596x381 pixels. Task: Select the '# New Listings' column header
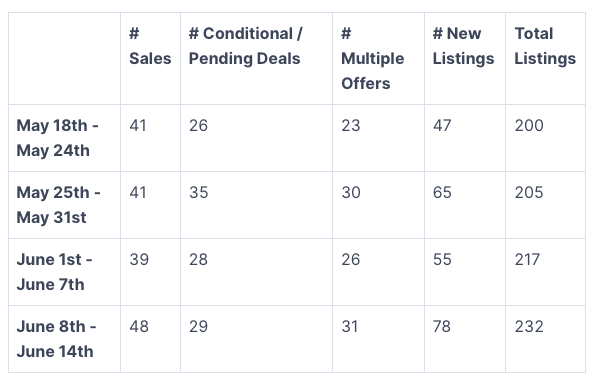pos(463,46)
